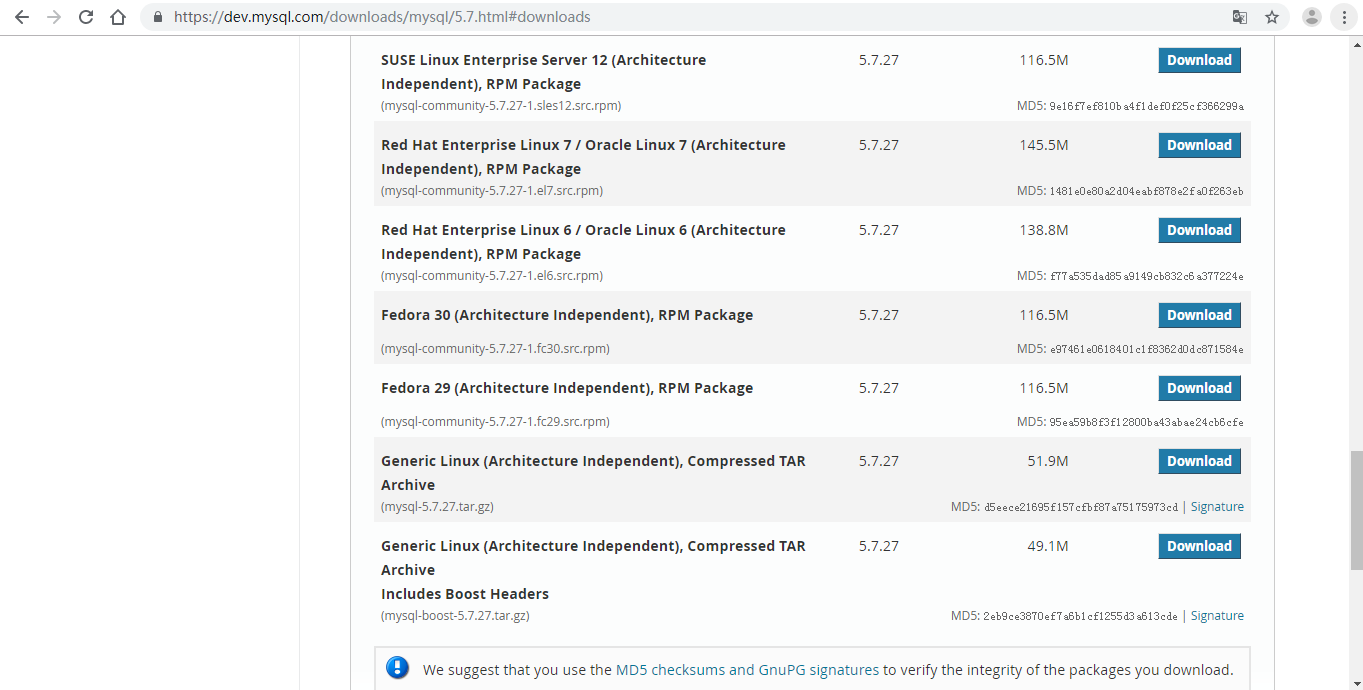Download the Fedora 30 RPM package
The image size is (1363, 690).
[1200, 315]
